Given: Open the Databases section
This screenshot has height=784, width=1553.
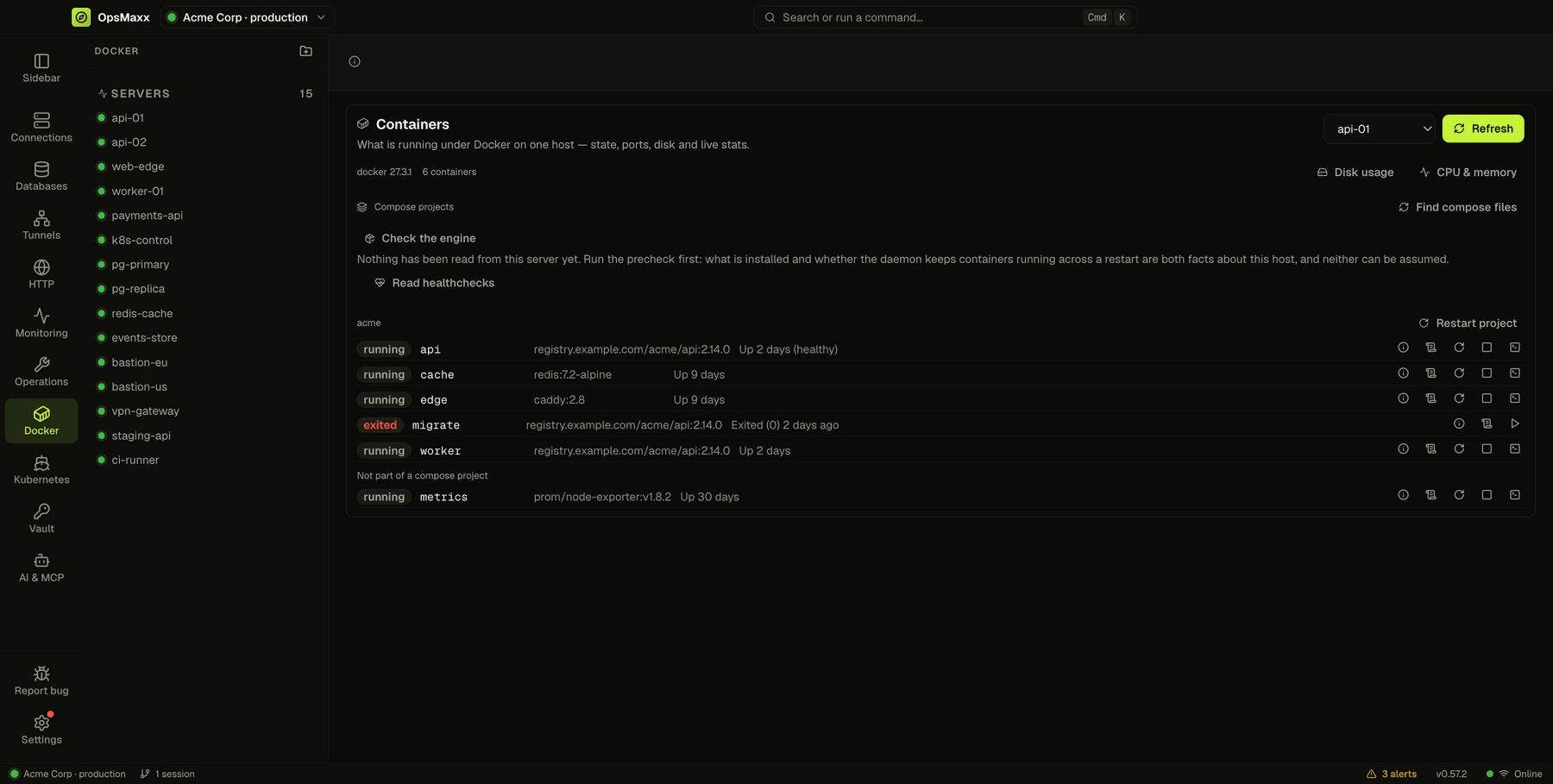Looking at the screenshot, I should [x=41, y=176].
